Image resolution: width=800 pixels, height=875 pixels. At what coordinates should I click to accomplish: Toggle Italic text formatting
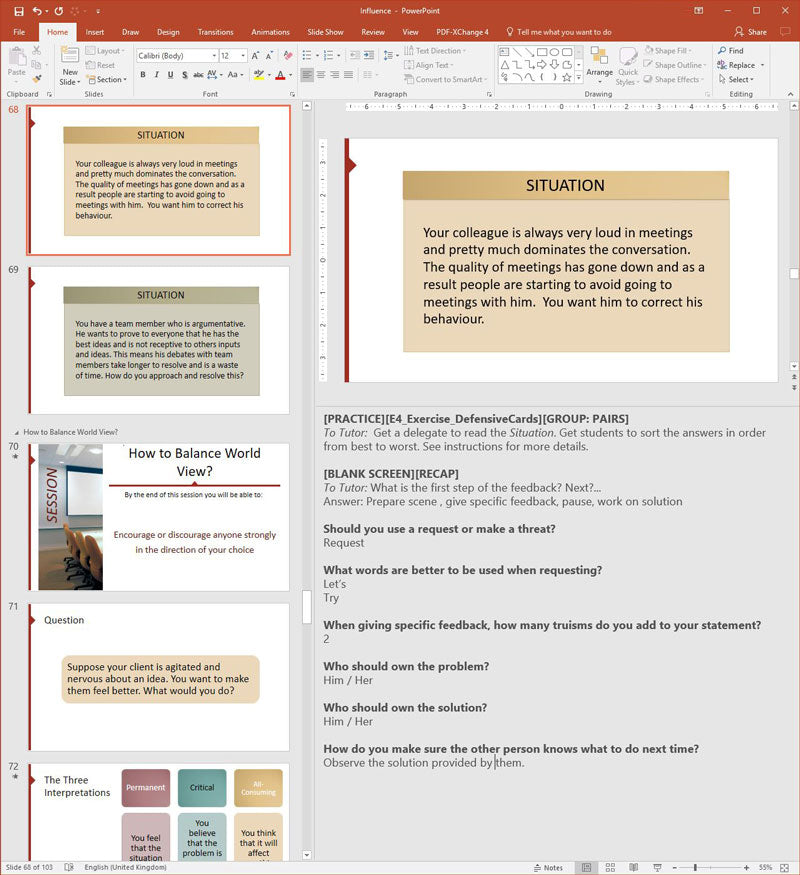pos(157,75)
